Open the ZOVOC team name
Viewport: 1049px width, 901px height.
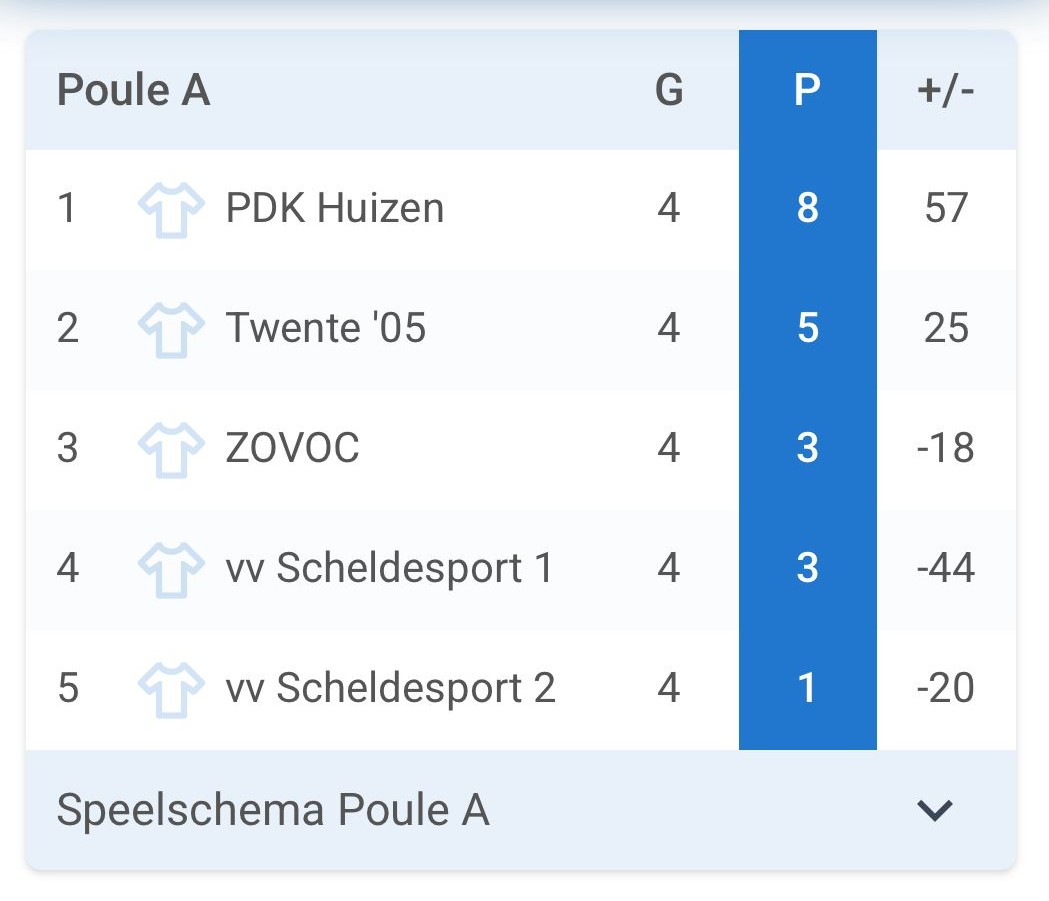(x=292, y=449)
